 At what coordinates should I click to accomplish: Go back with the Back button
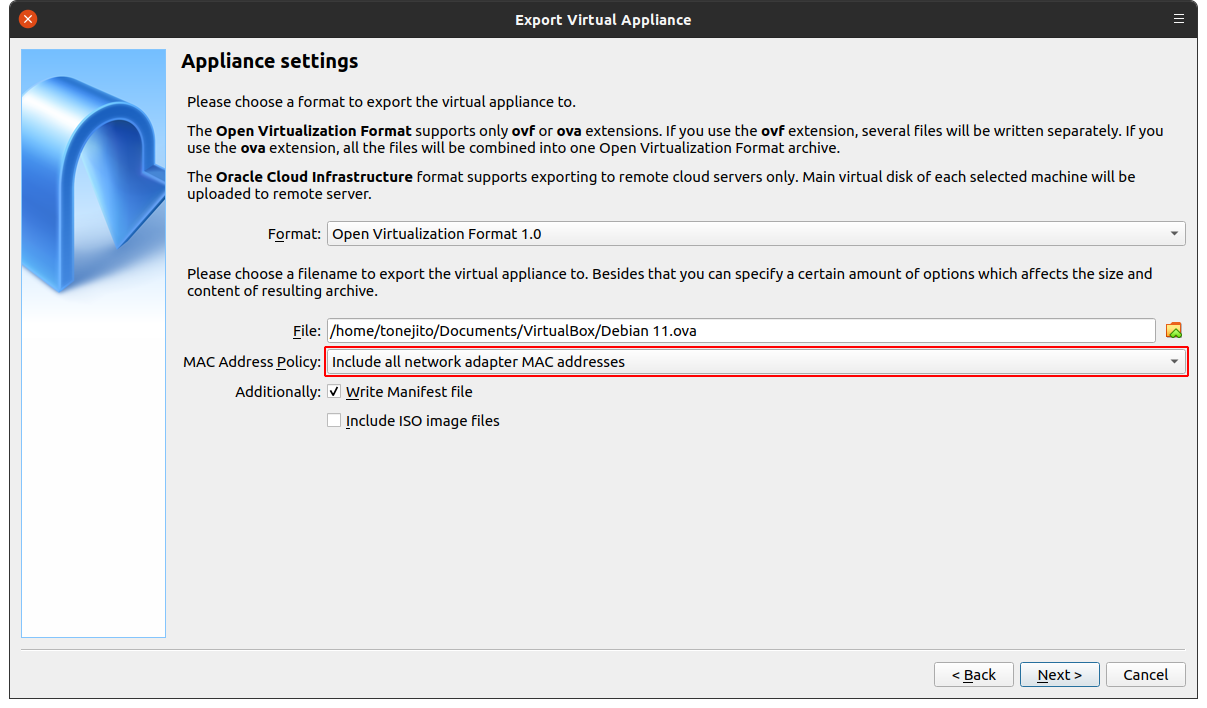tap(973, 675)
